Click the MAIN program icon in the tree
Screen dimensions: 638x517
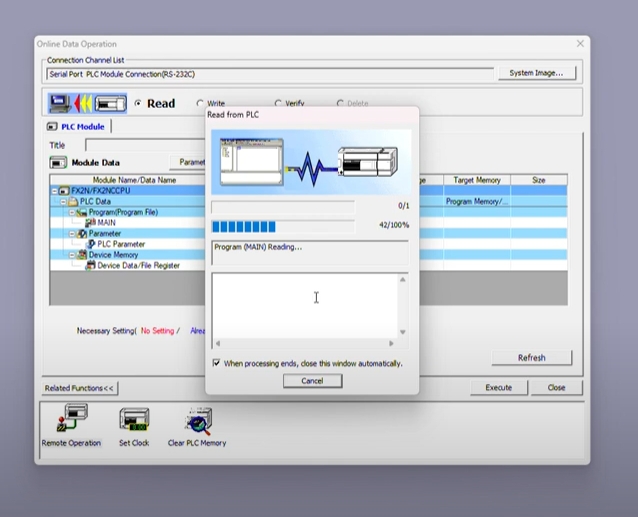(90, 223)
